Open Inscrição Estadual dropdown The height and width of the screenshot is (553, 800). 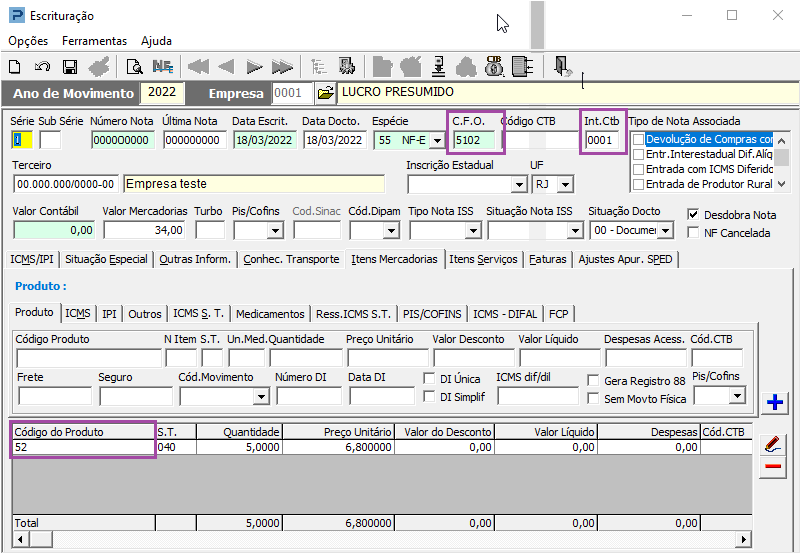519,184
